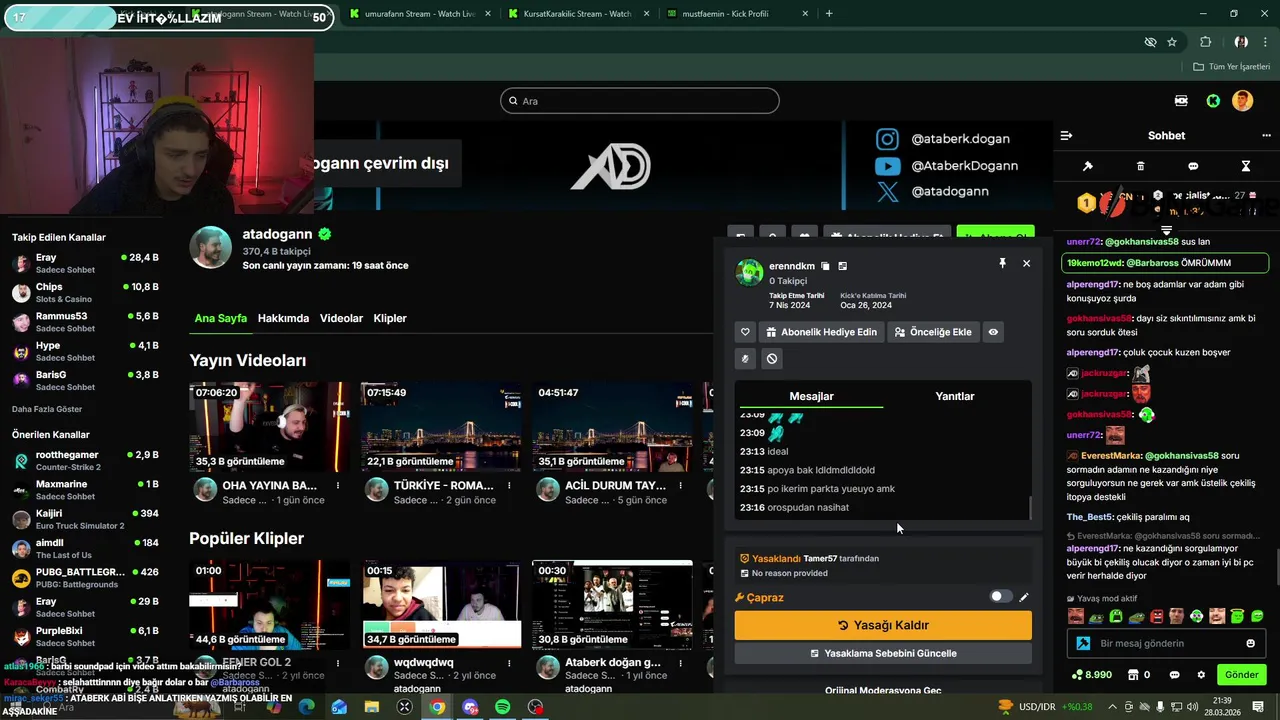Image resolution: width=1280 pixels, height=720 pixels.
Task: Click Yasaklama Sebebini Güncelle button
Action: (883, 653)
